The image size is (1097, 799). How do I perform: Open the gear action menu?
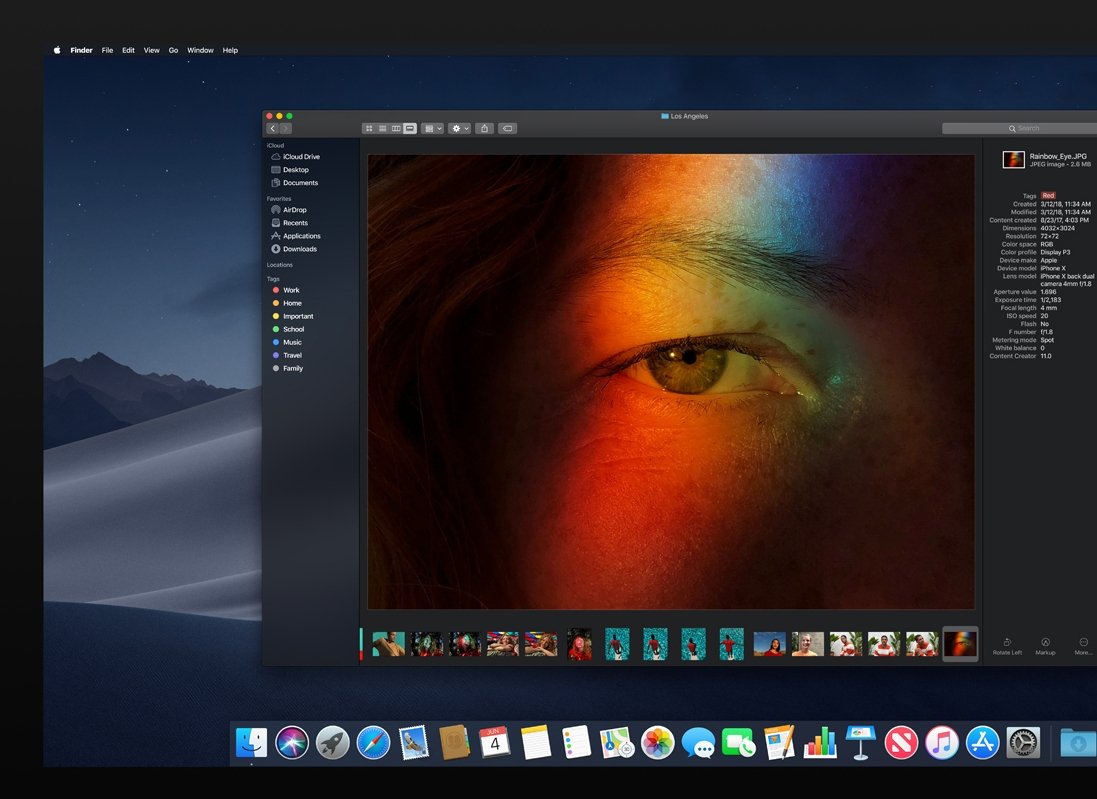pyautogui.click(x=460, y=129)
